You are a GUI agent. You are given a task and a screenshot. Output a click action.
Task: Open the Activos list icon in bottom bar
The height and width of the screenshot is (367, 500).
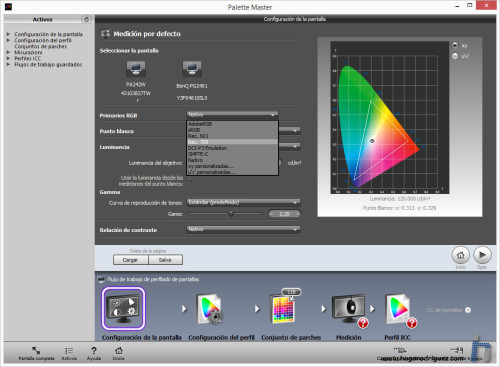tap(69, 351)
